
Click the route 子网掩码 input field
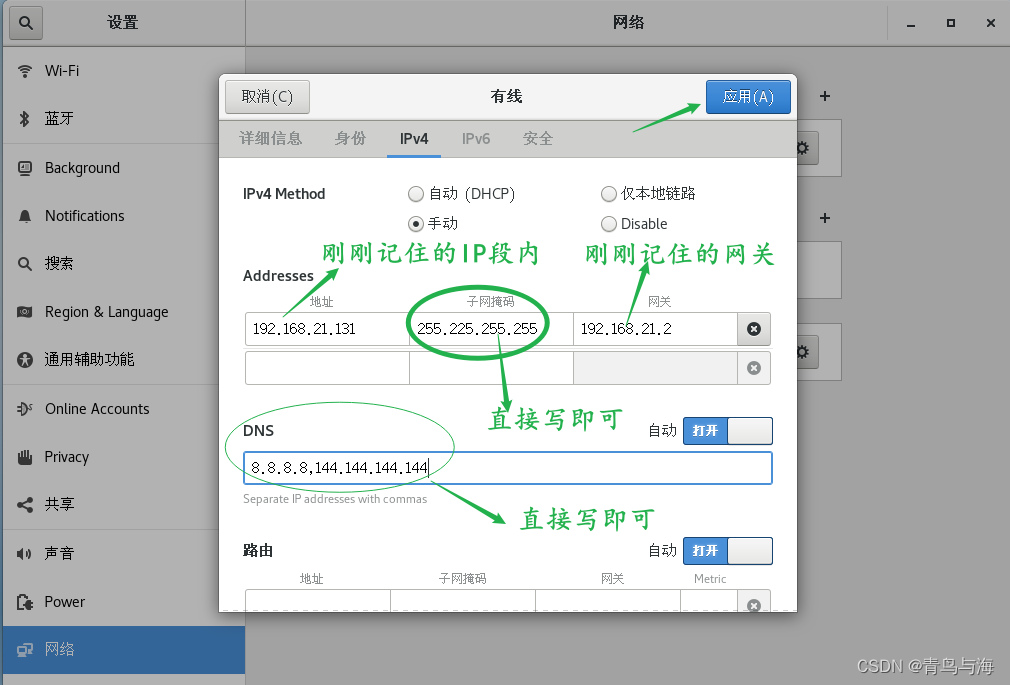click(462, 601)
